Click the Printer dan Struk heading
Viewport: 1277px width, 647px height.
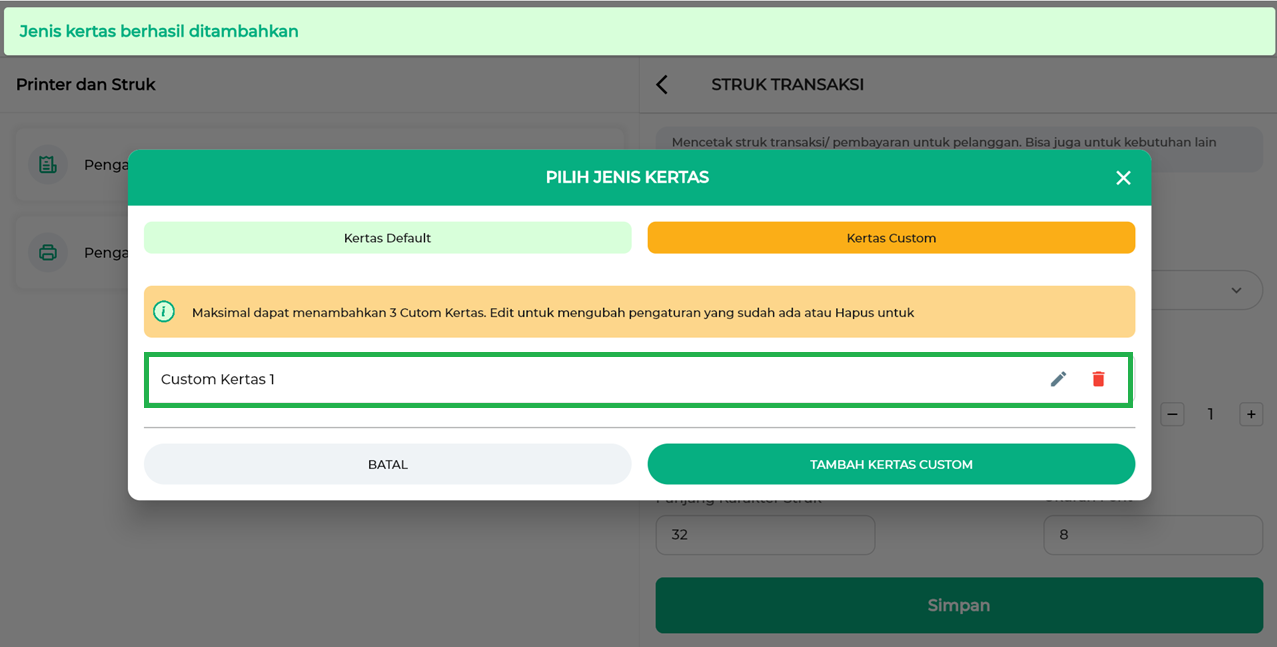(86, 85)
